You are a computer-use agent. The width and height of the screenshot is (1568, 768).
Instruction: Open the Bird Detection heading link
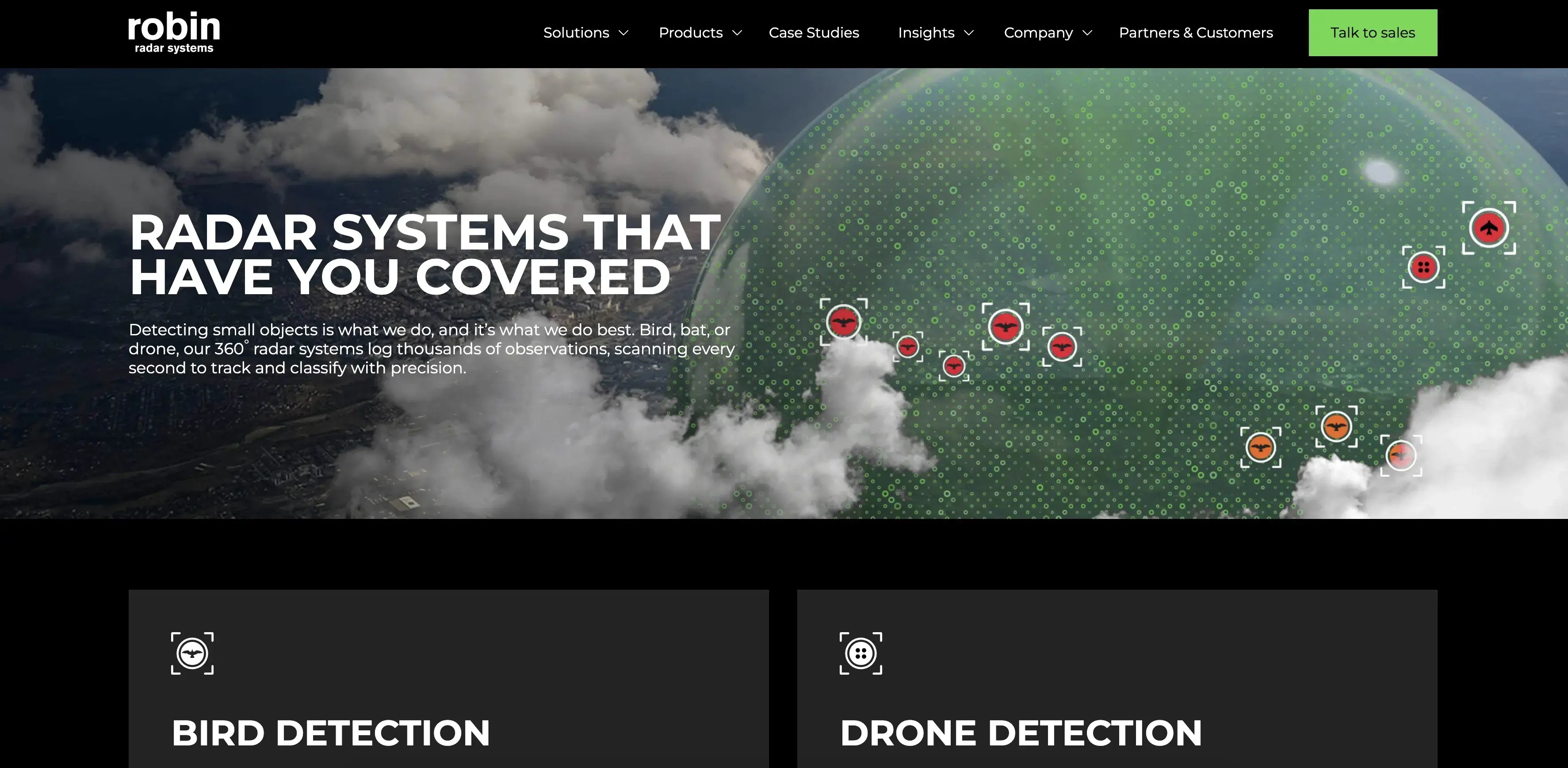click(330, 733)
